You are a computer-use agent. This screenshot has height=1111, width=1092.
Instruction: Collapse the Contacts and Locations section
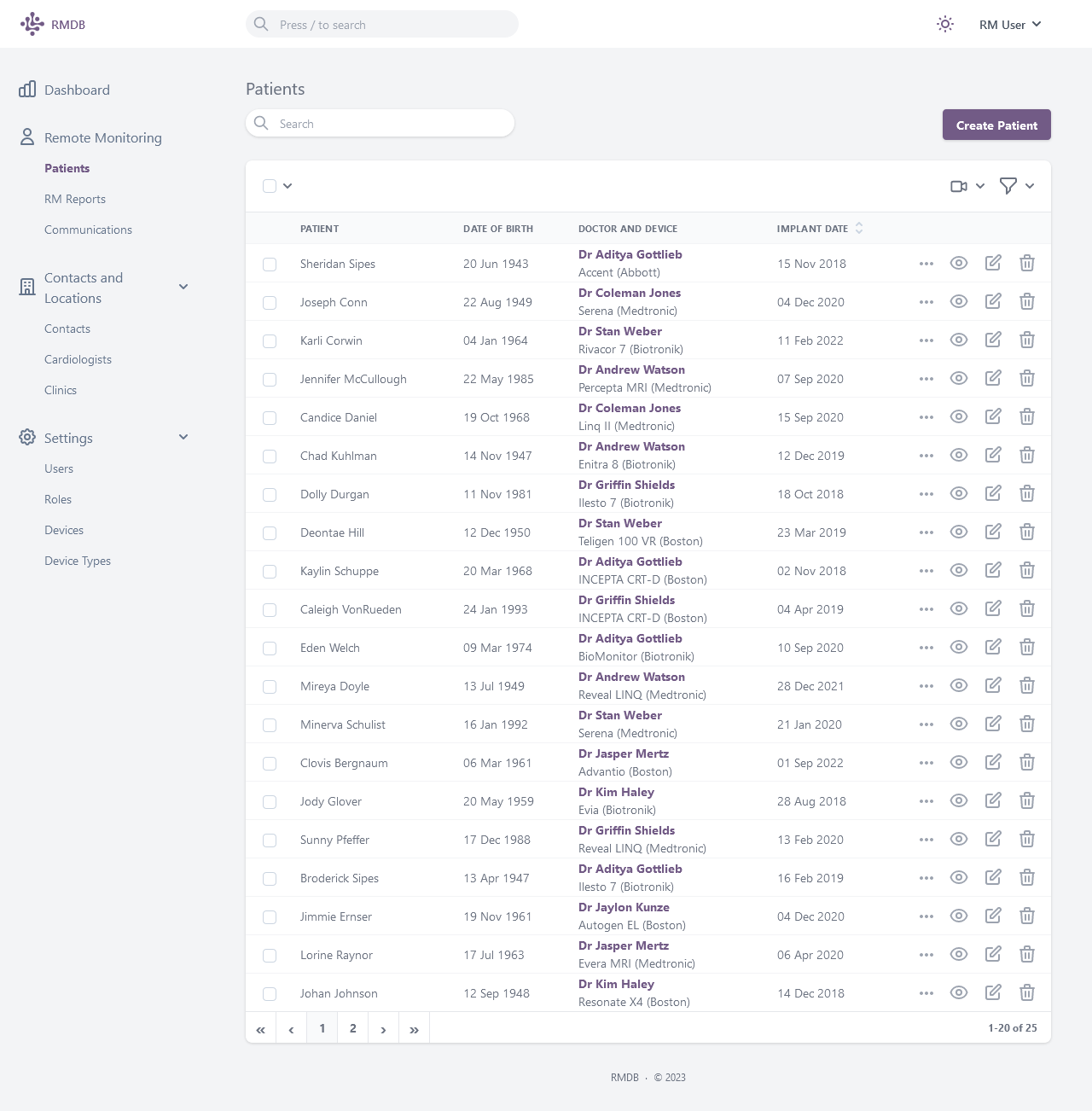[183, 287]
